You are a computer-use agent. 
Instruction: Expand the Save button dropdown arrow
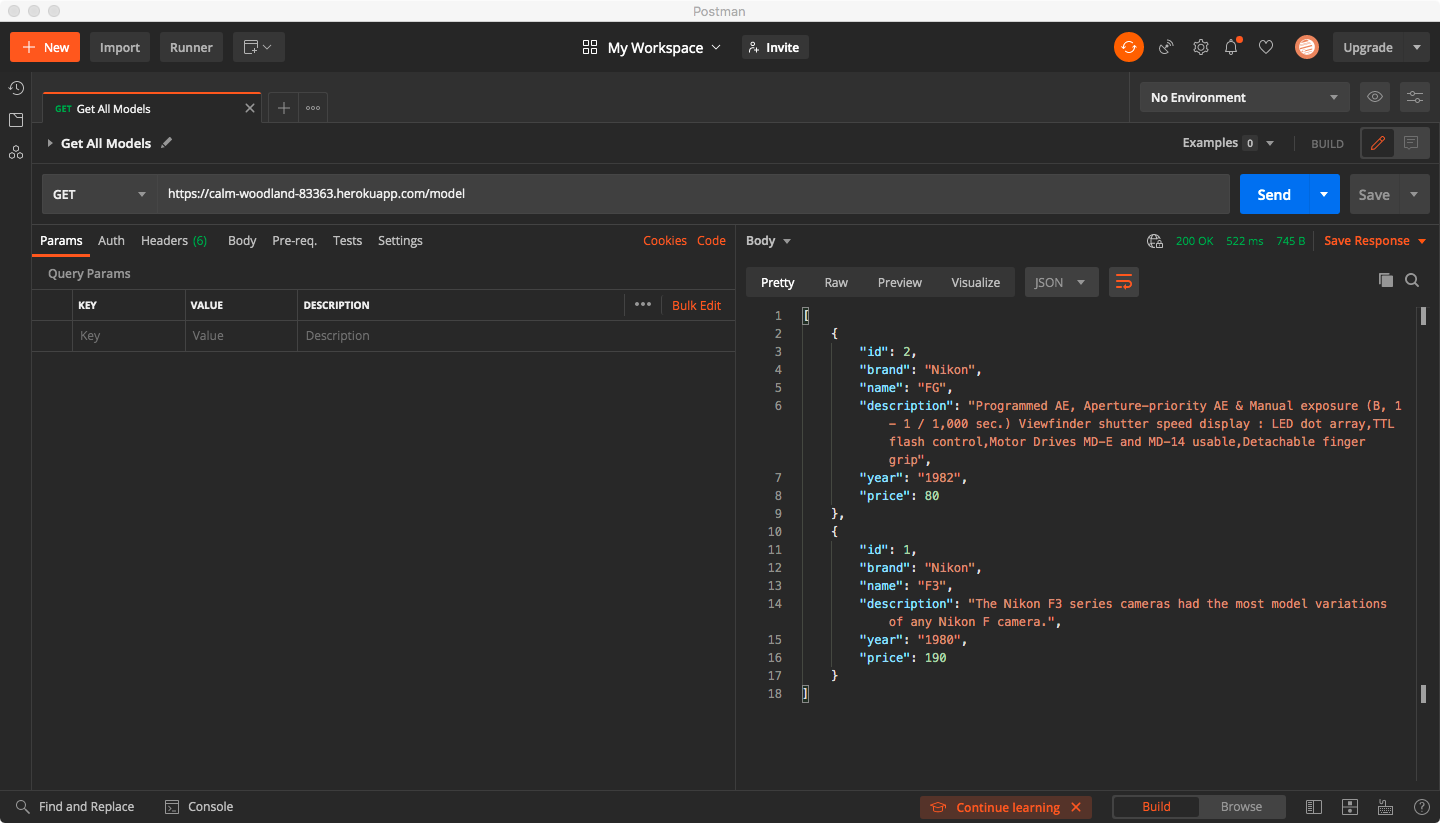1414,194
